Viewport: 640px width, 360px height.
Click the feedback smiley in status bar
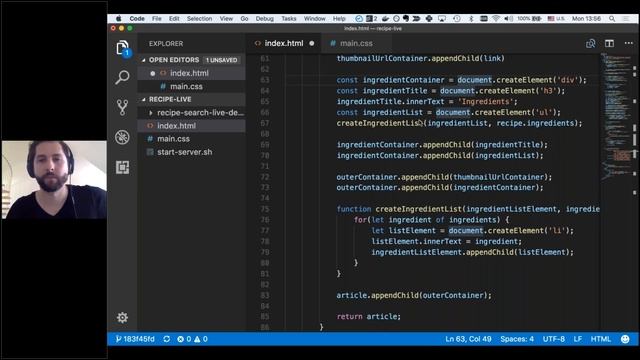coord(625,339)
